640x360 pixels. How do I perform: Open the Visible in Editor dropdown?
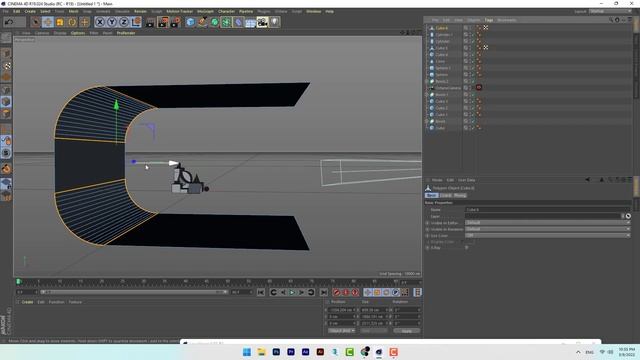point(547,223)
